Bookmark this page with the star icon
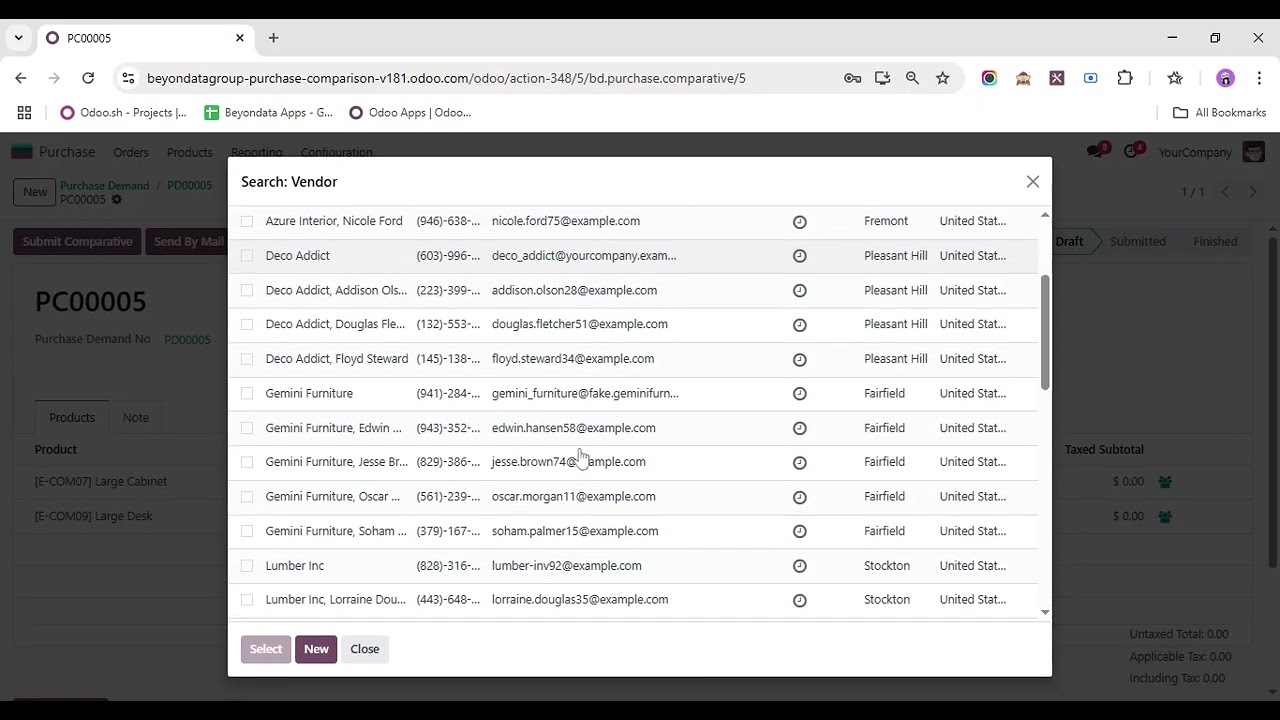Image resolution: width=1280 pixels, height=720 pixels. coord(942,78)
